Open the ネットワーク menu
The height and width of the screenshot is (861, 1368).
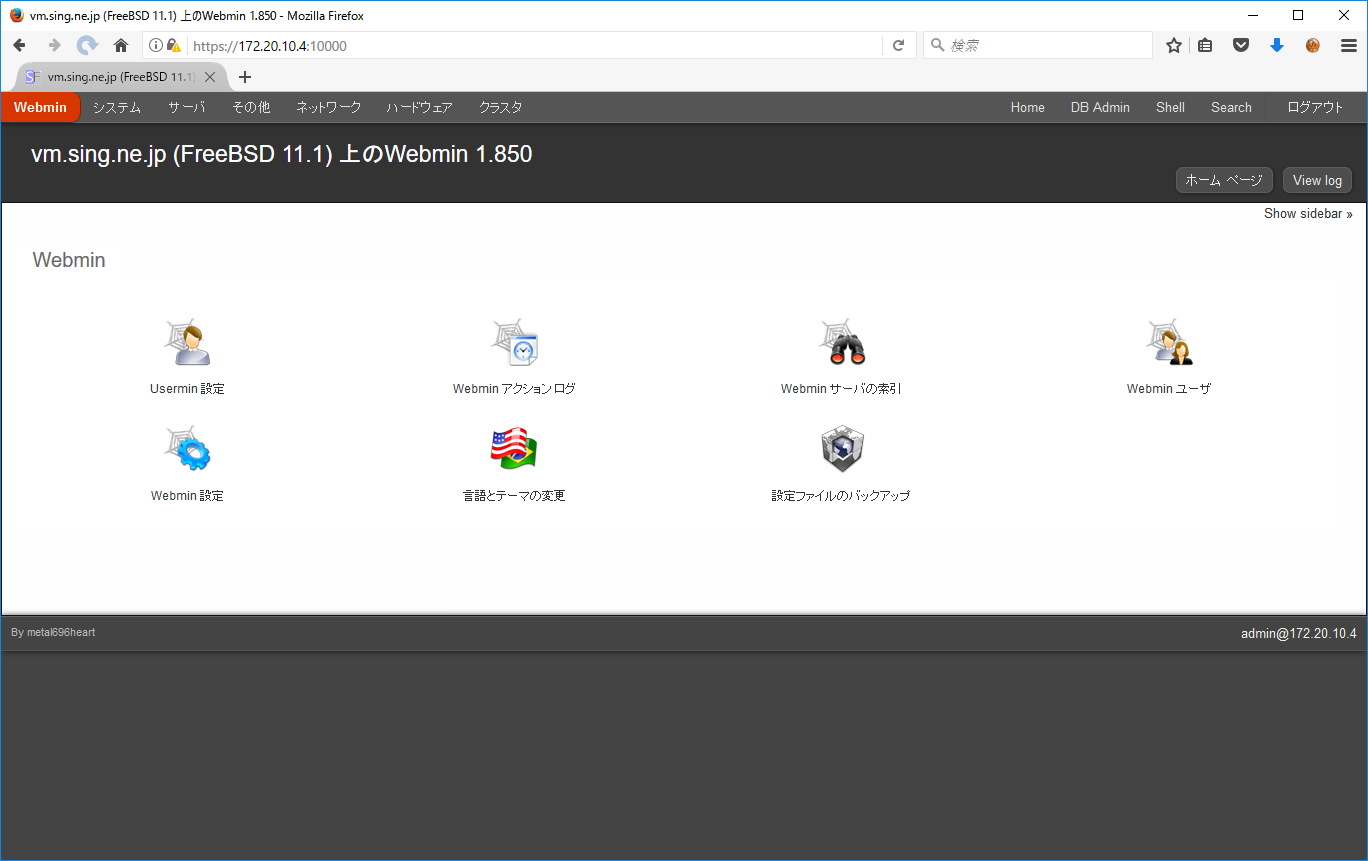[x=329, y=107]
